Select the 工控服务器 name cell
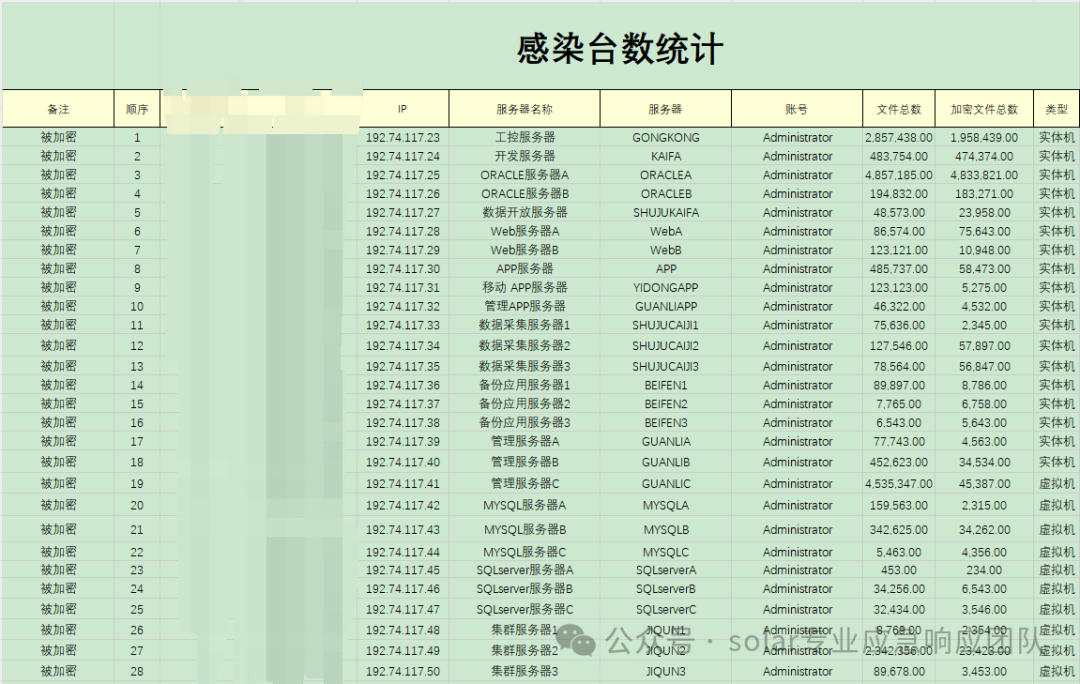Screen dimensions: 1080x684 point(525,137)
